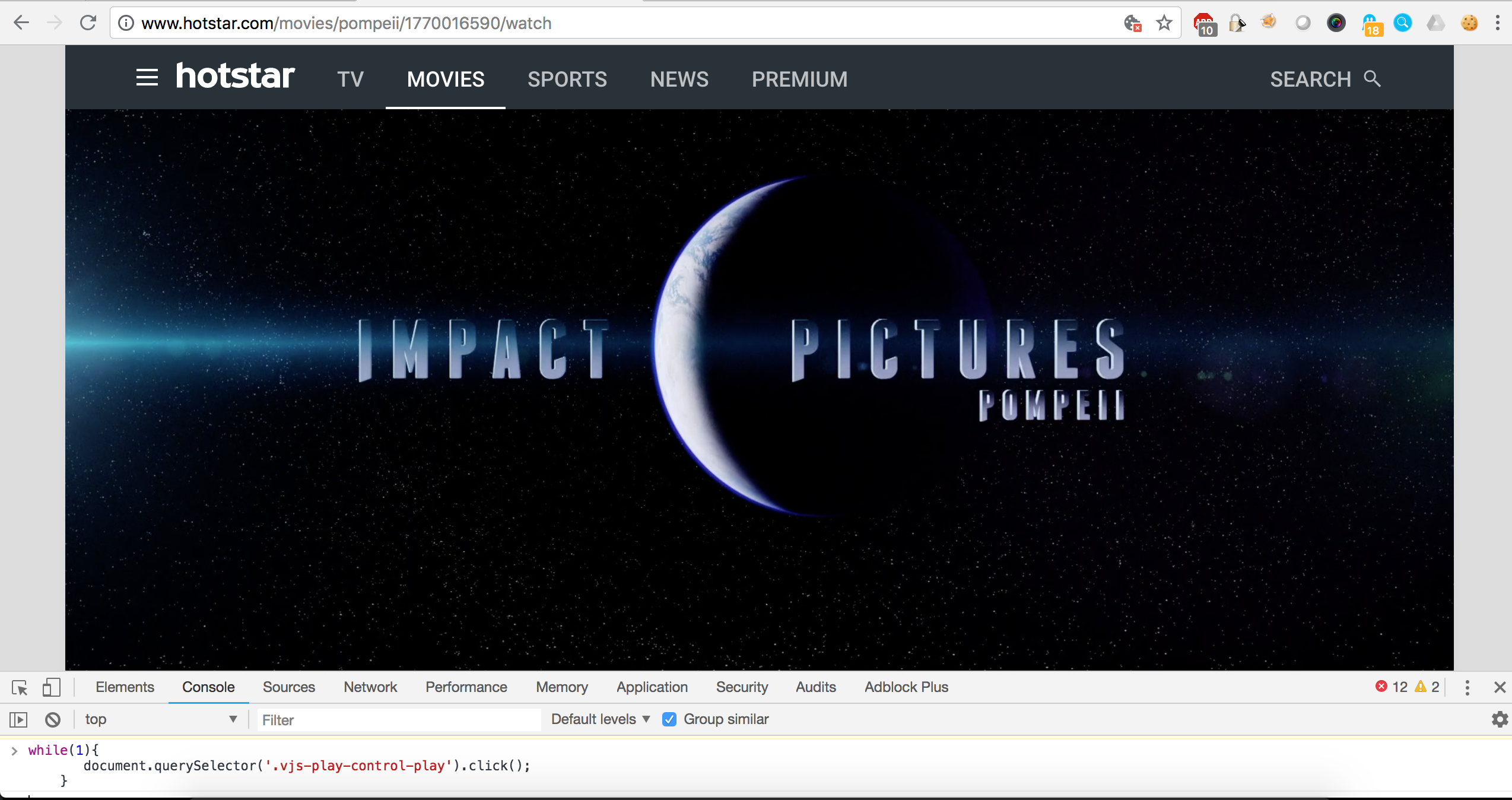The image size is (1512, 800).
Task: Show the console sidebar
Action: point(18,720)
